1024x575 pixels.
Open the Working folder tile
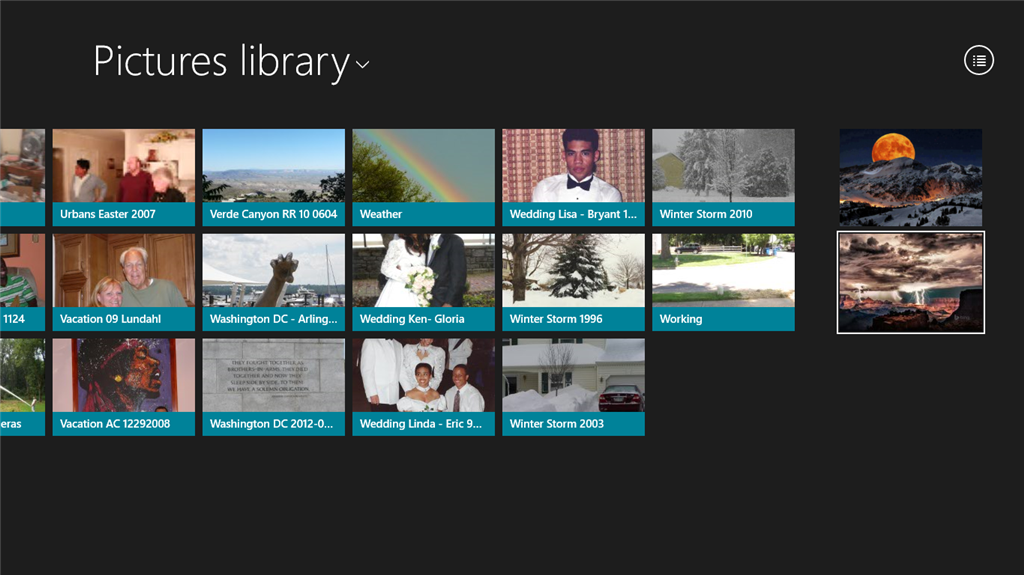pos(724,282)
